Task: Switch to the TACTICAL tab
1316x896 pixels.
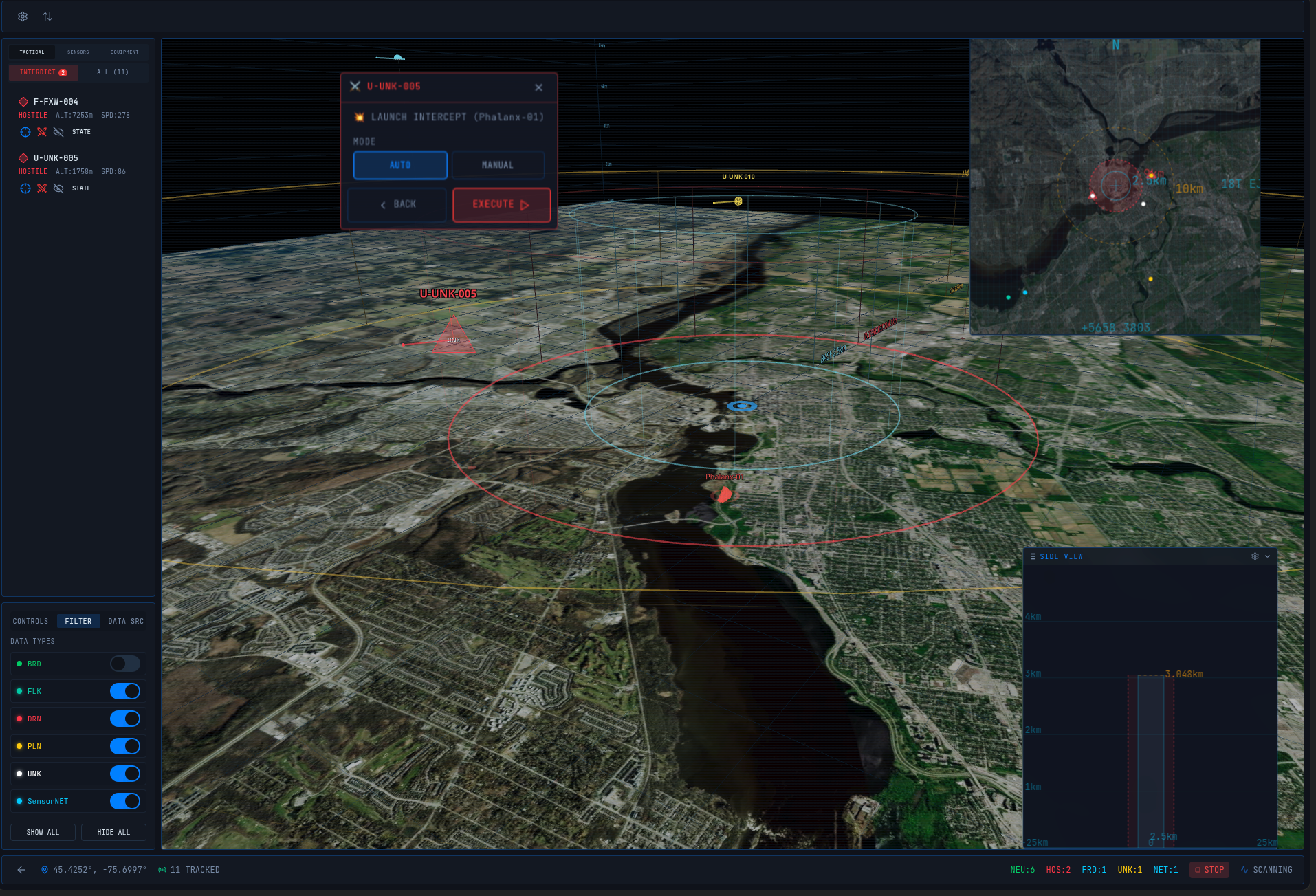Action: pos(32,52)
